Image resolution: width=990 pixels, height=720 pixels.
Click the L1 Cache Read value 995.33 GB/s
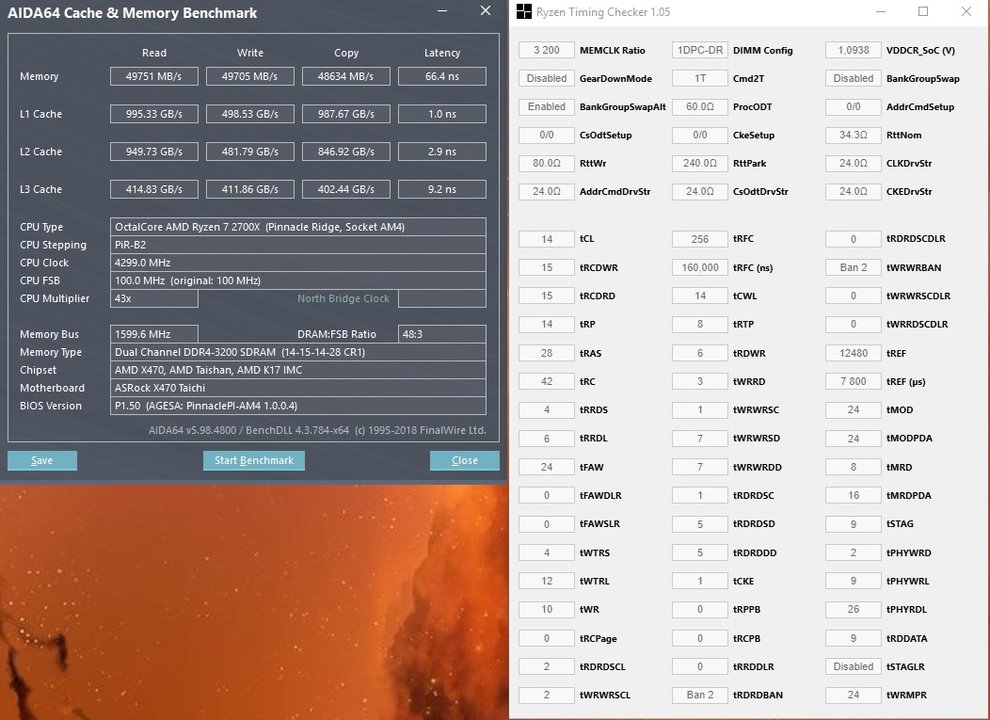(154, 114)
